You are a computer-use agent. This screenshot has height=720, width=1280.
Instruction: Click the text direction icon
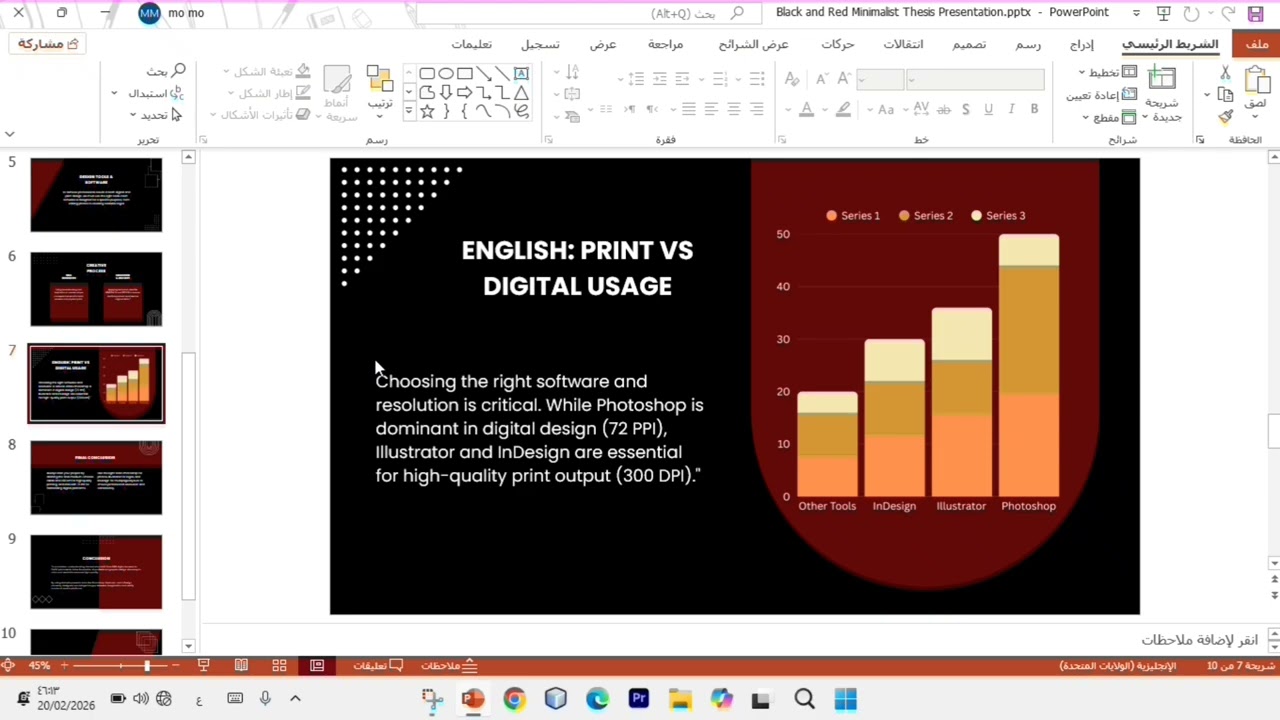coord(573,73)
